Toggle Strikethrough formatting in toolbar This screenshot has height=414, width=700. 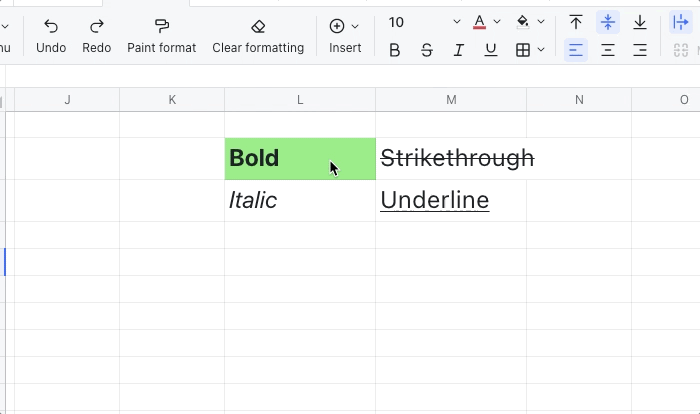click(x=427, y=50)
